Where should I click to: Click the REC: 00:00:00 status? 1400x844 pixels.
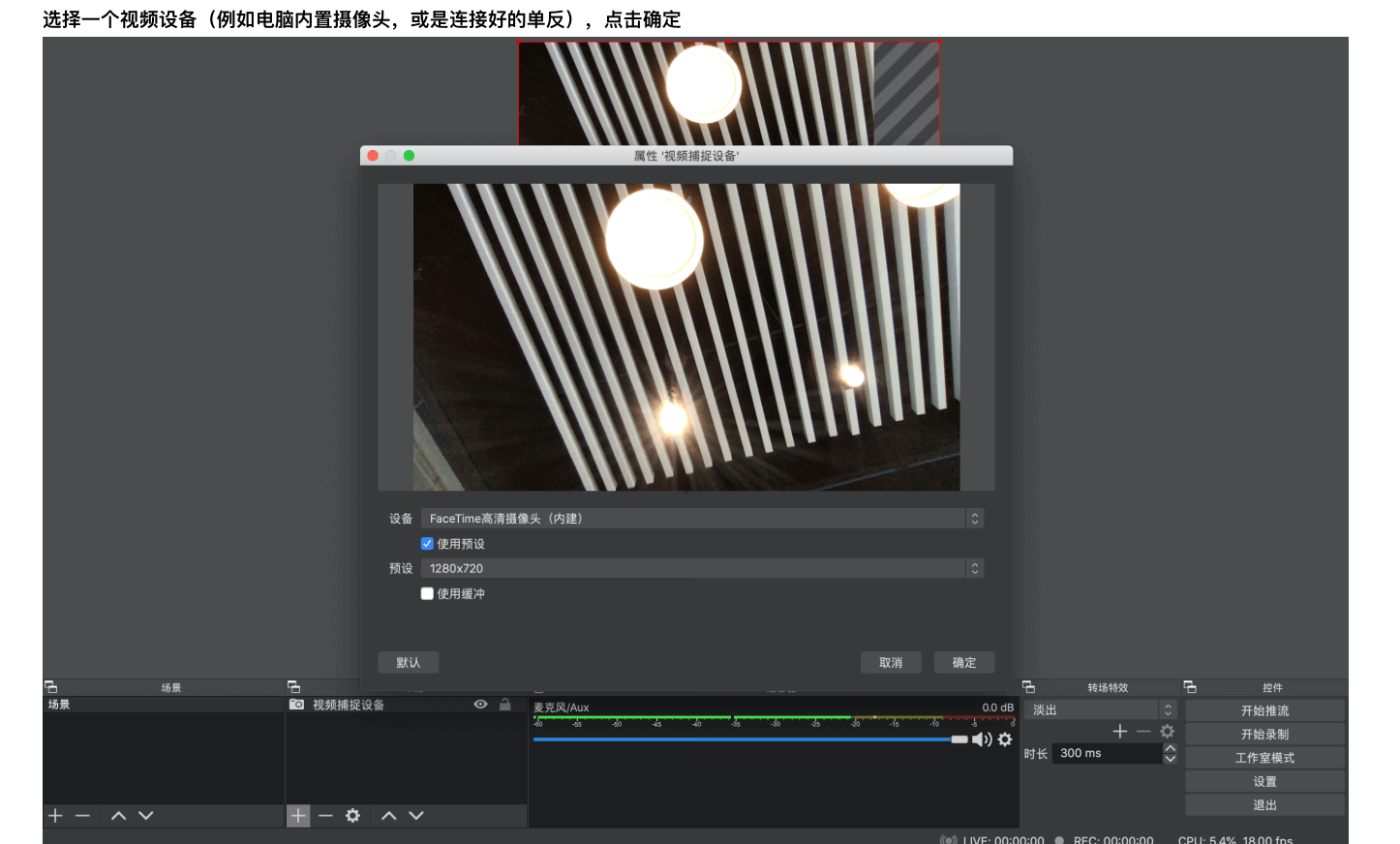pos(1113,840)
